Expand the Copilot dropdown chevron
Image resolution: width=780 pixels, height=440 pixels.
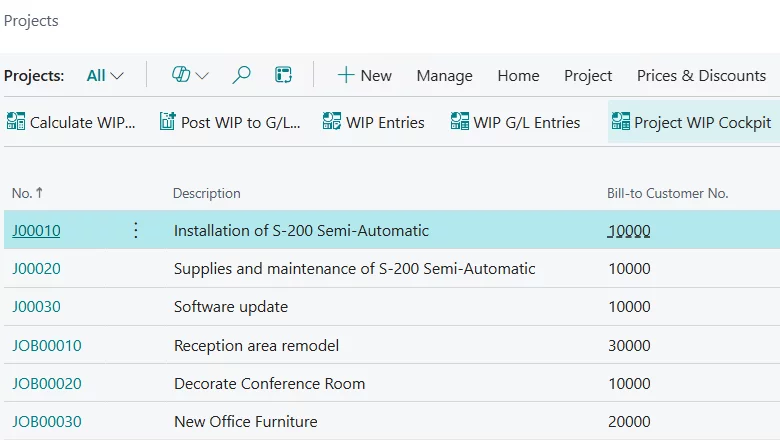point(203,75)
